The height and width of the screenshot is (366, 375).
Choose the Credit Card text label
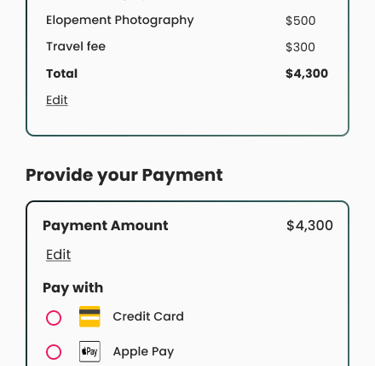pyautogui.click(x=148, y=316)
